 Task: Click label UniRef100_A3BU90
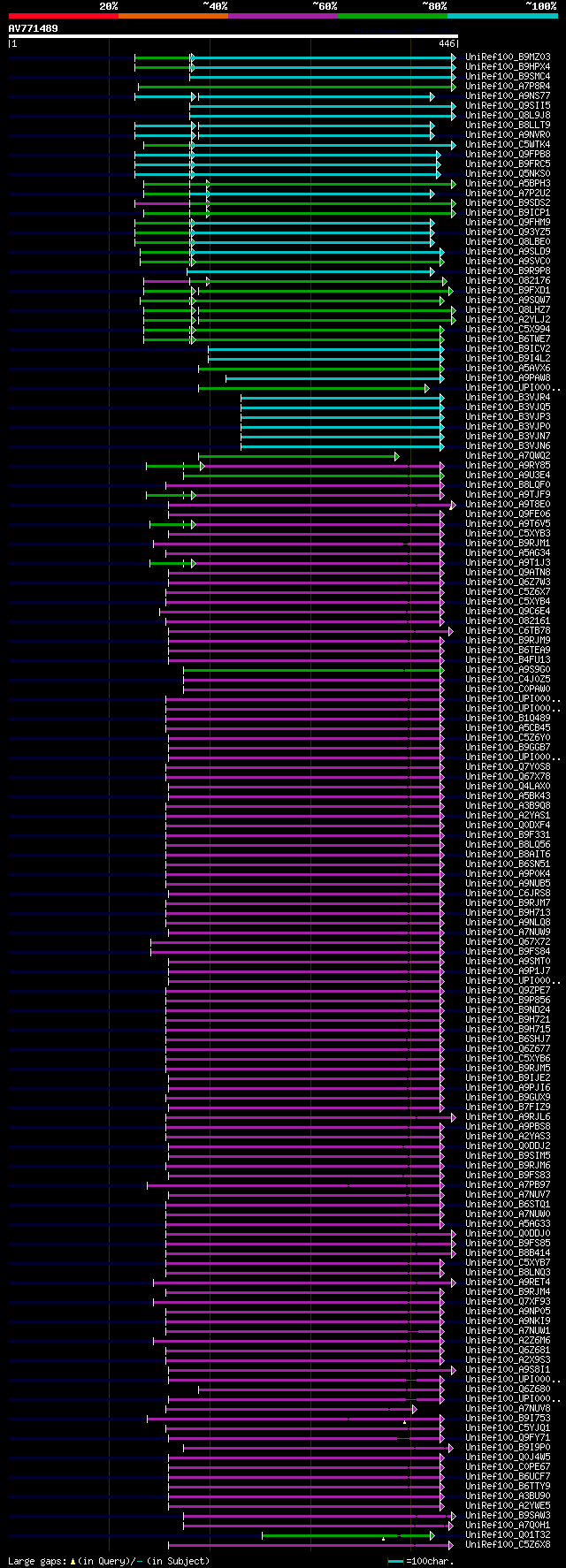point(508,1496)
